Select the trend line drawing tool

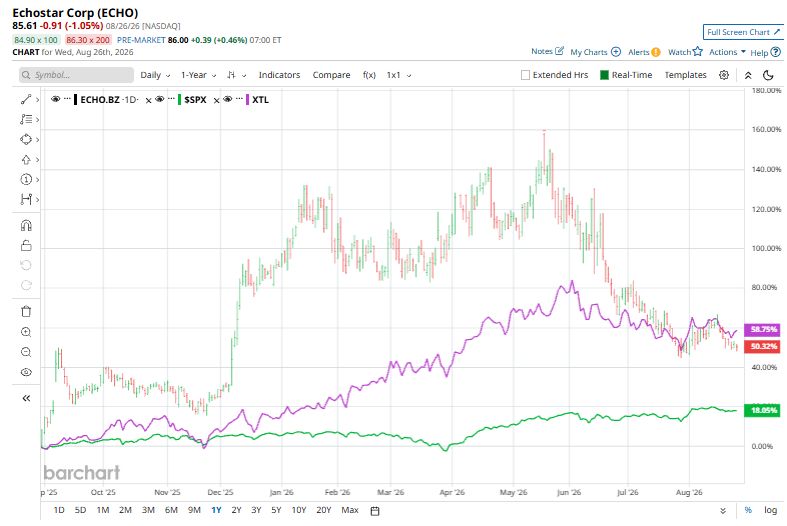click(26, 99)
